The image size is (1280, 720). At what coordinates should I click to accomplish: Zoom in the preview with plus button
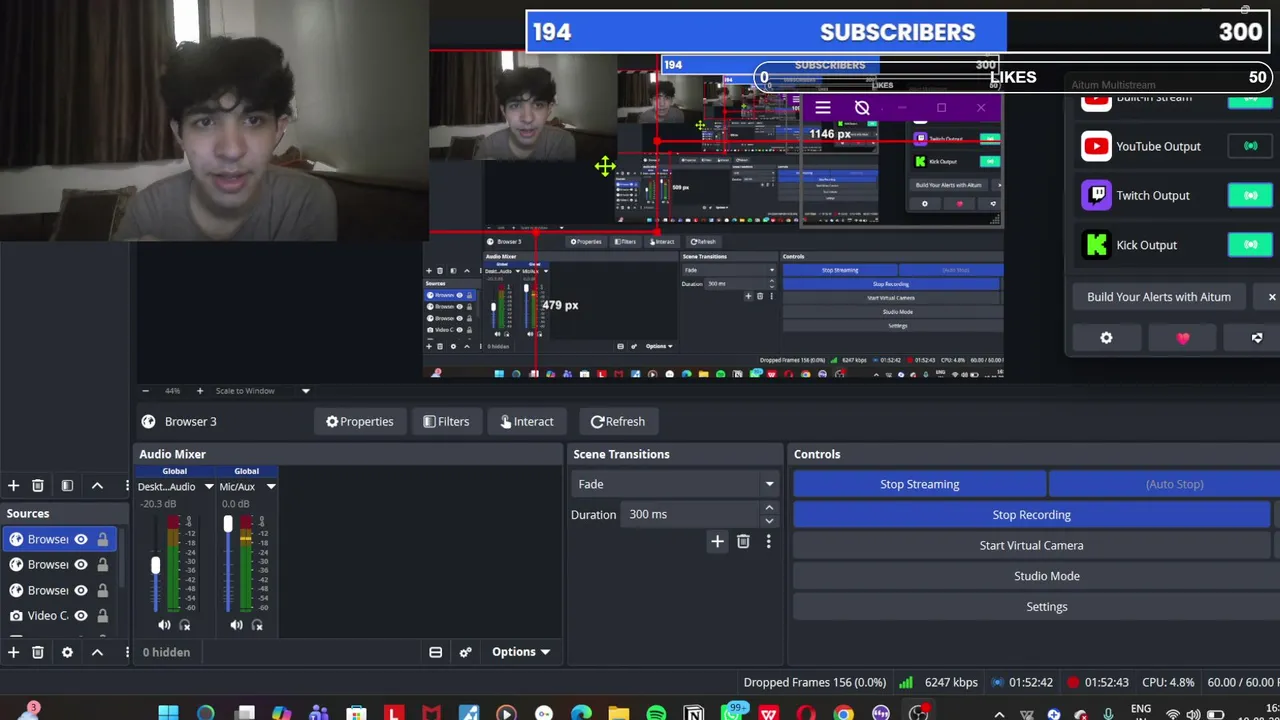coord(199,391)
